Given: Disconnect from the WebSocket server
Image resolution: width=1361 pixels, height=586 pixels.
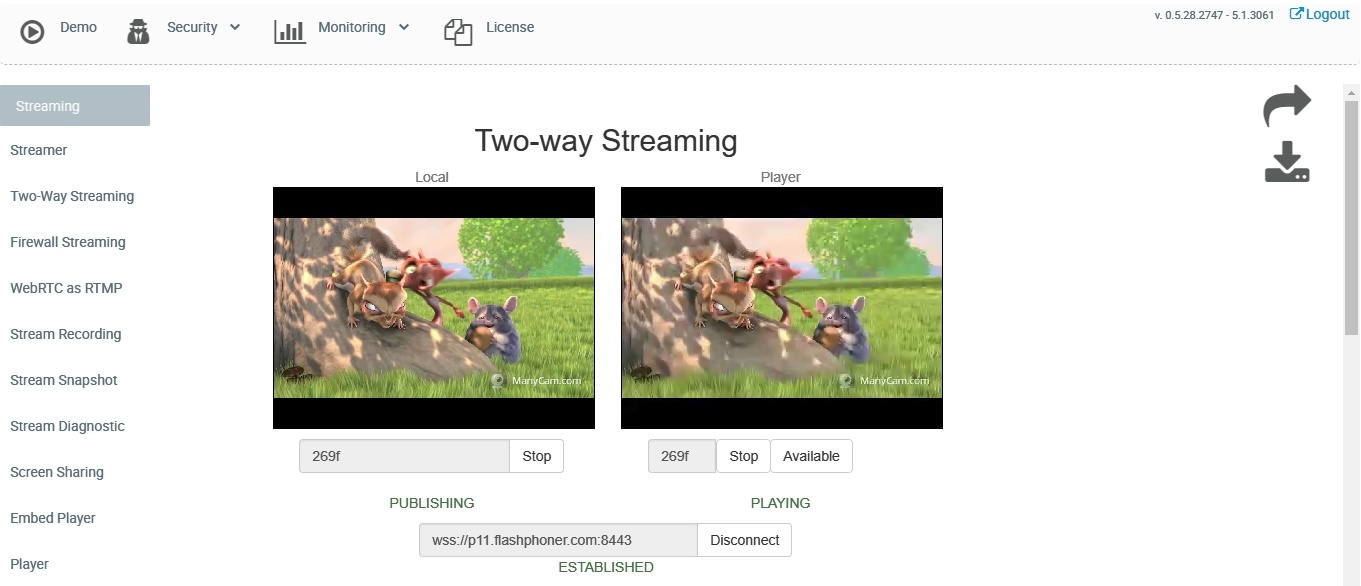Looking at the screenshot, I should tap(744, 540).
